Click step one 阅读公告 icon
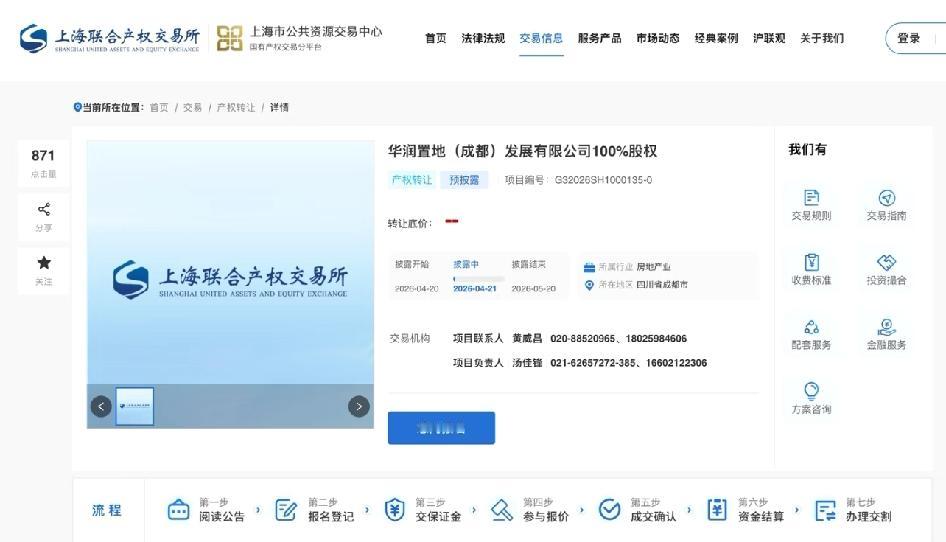The height and width of the screenshot is (542, 946). [178, 510]
